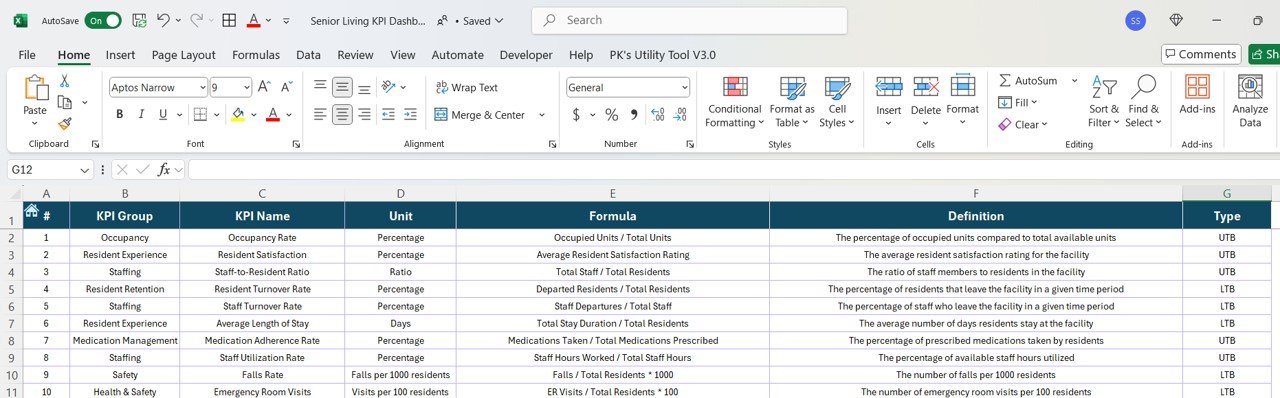Click the Comments button

pyautogui.click(x=1200, y=54)
